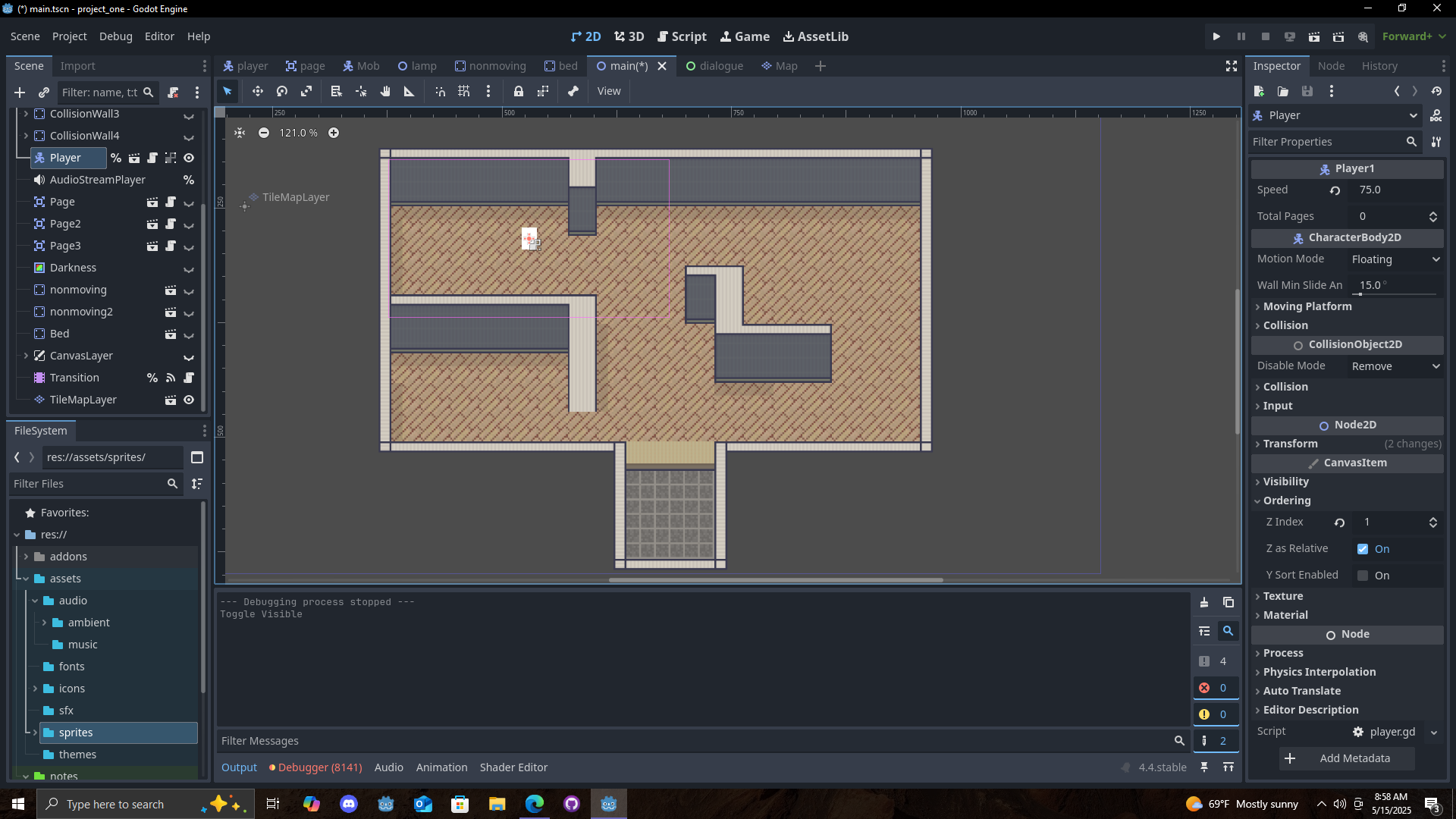Open the View menu button in viewport
This screenshot has height=819, width=1456.
click(x=609, y=91)
